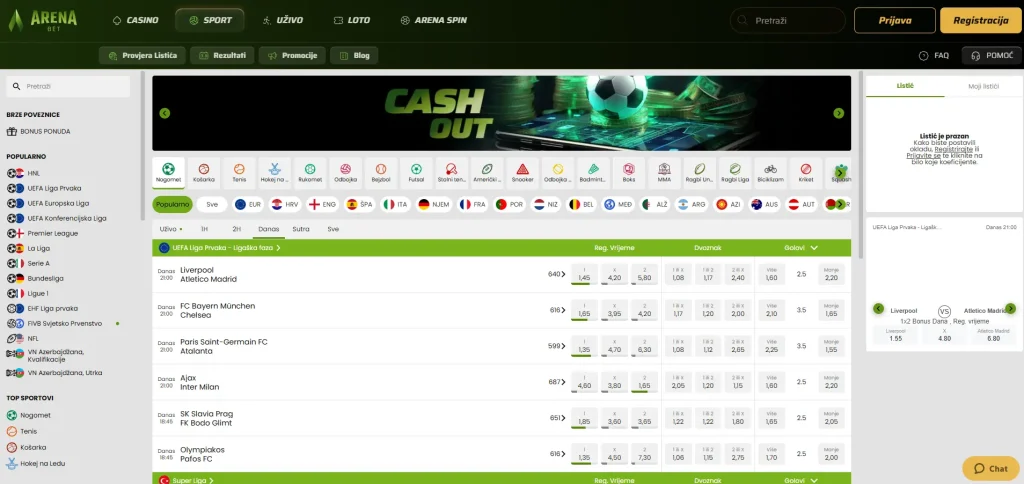Open the MMA sport tile
The image size is (1024, 484).
point(664,173)
